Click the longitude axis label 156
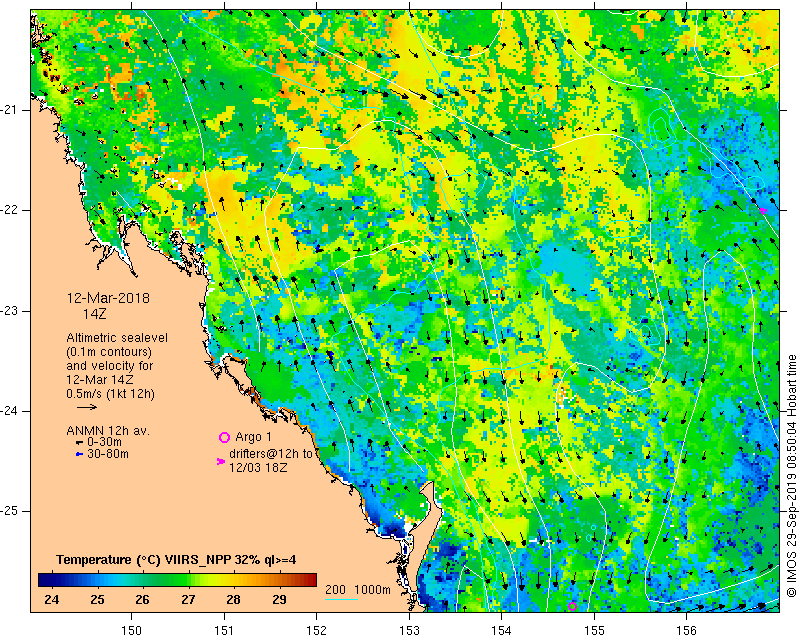This screenshot has width=800, height=640. click(686, 631)
